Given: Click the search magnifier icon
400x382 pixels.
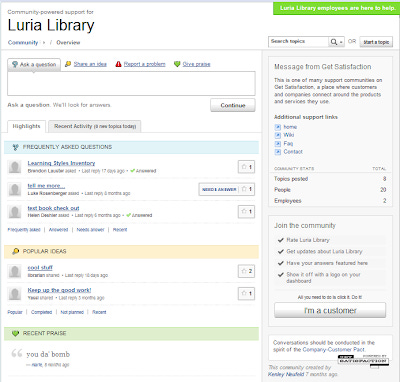Looking at the screenshot, I should [x=333, y=42].
